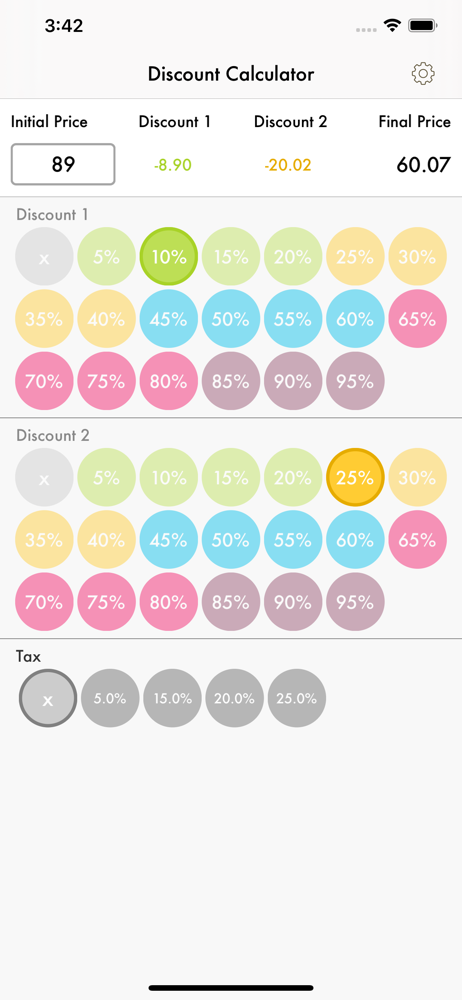Set Discount 1 to 30%
The height and width of the screenshot is (1000, 462).
[417, 257]
